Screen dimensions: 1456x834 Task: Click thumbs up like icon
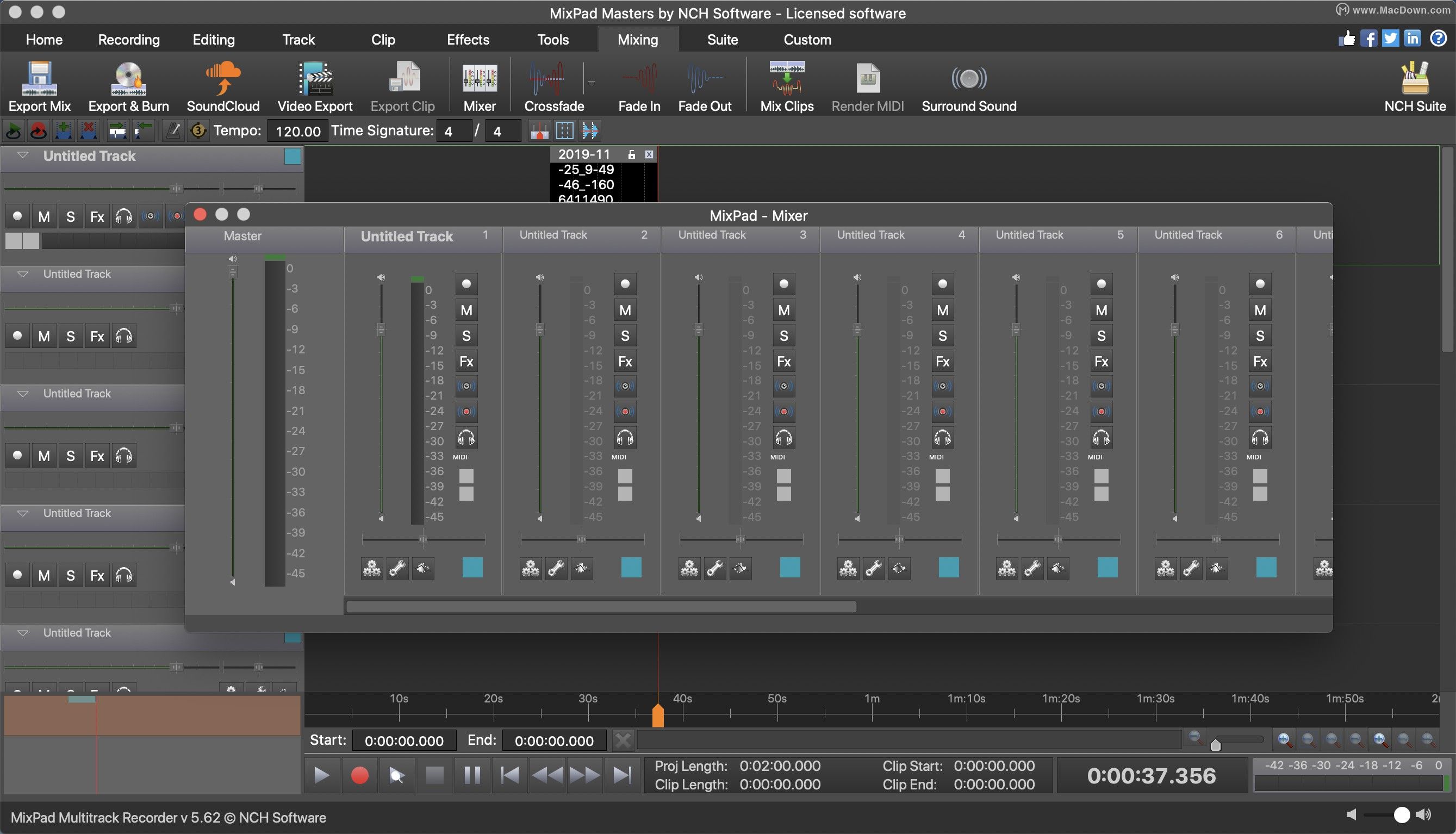click(1347, 39)
